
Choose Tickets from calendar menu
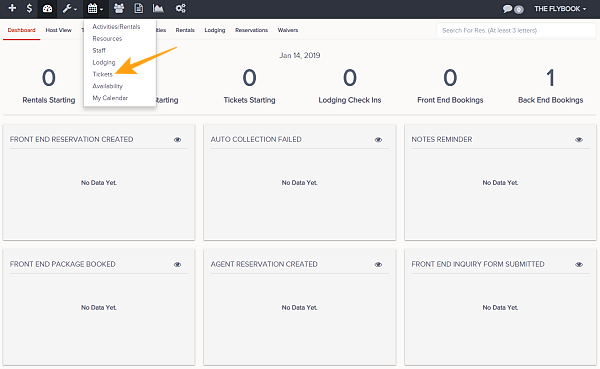(x=103, y=74)
